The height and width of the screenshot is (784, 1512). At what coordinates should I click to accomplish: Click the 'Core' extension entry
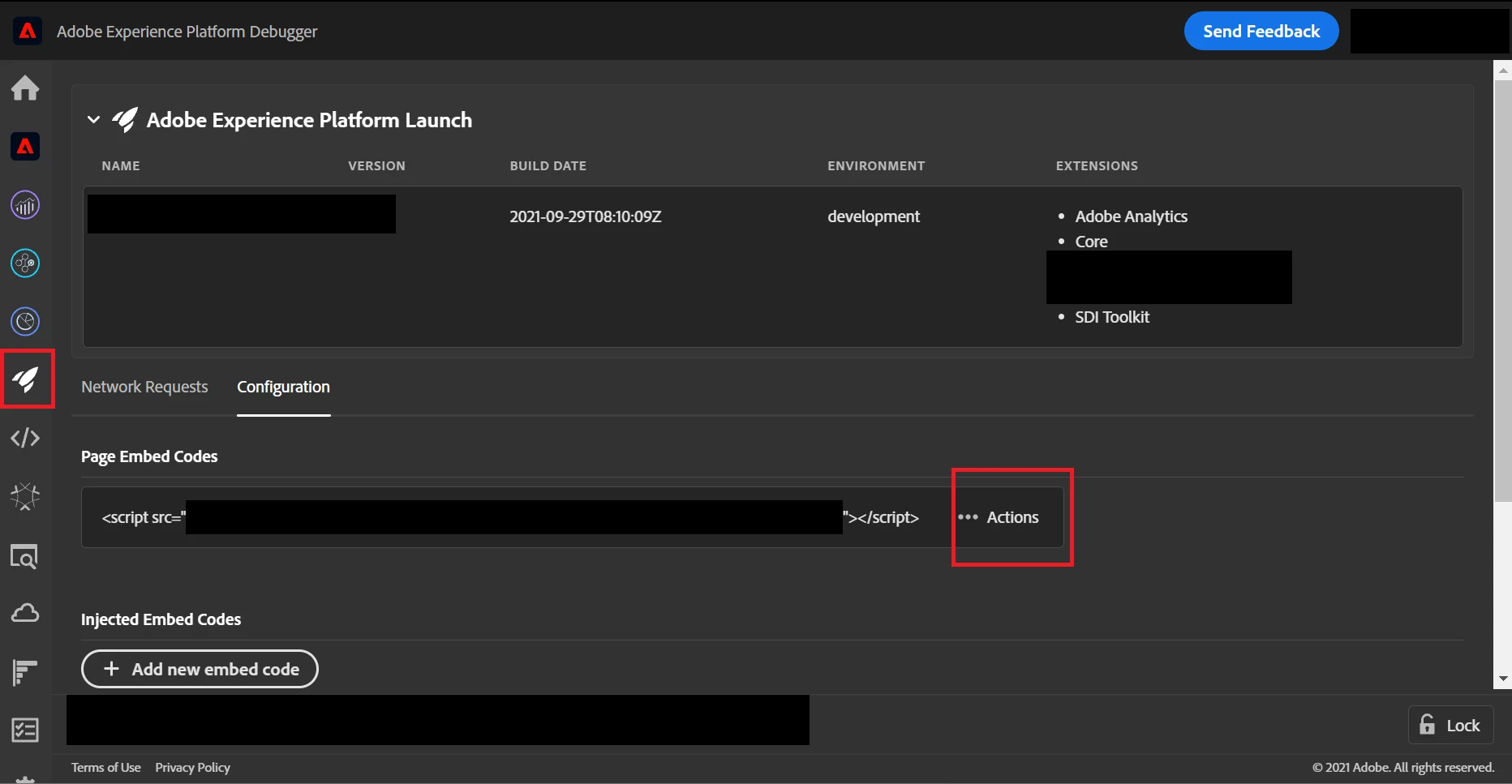1091,242
